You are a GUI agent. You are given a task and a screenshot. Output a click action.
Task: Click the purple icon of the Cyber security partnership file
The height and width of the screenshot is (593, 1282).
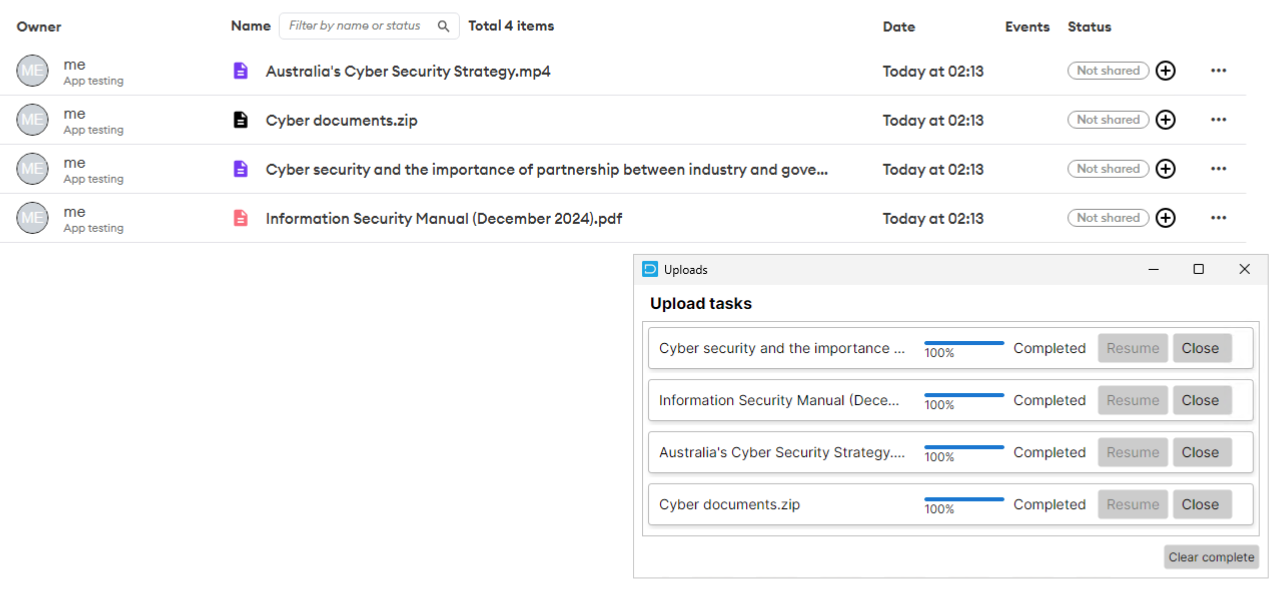[x=240, y=169]
